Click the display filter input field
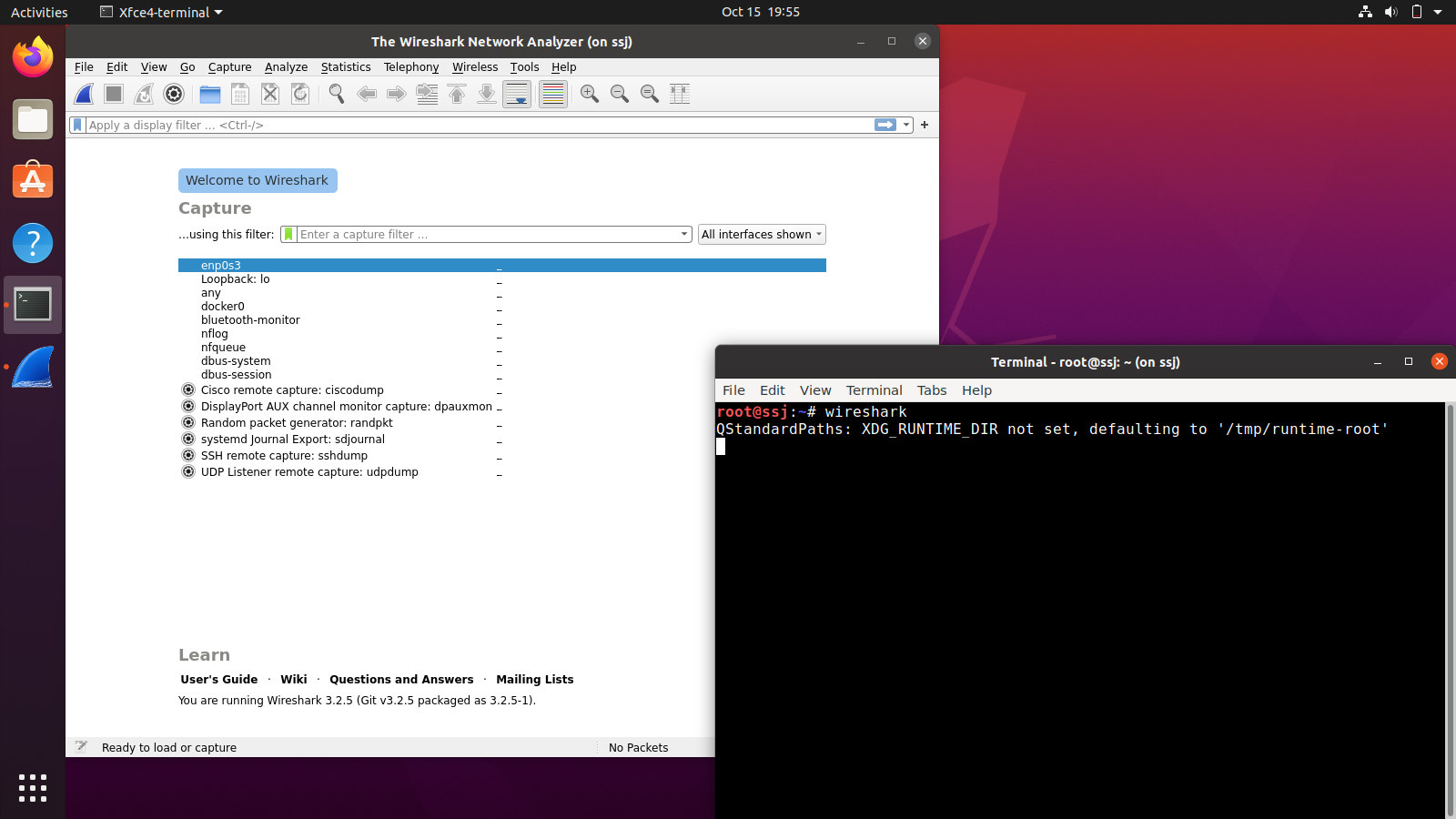Screen dimensions: 1456x819 [x=479, y=125]
